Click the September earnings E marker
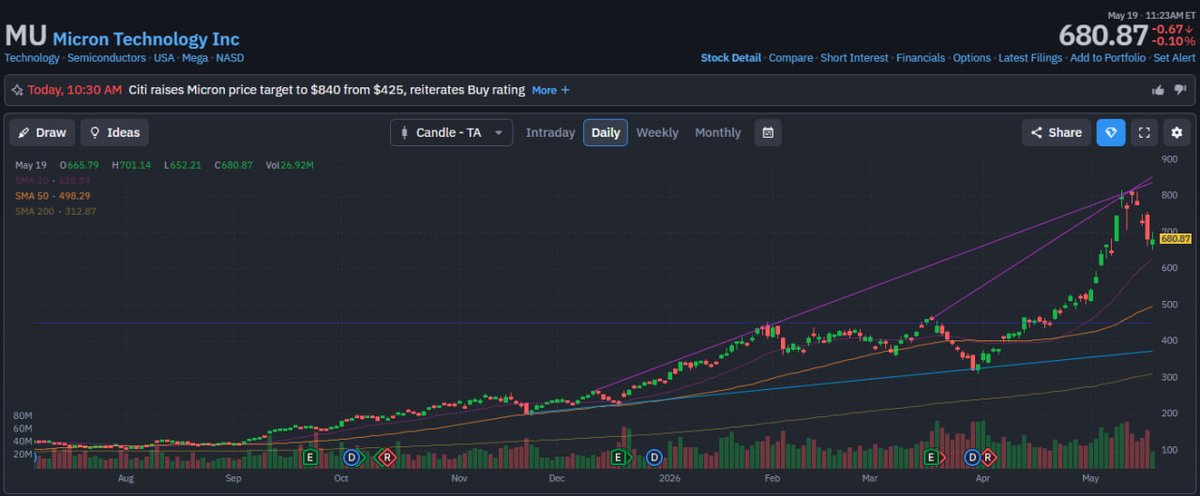This screenshot has width=1200, height=496. click(310, 457)
